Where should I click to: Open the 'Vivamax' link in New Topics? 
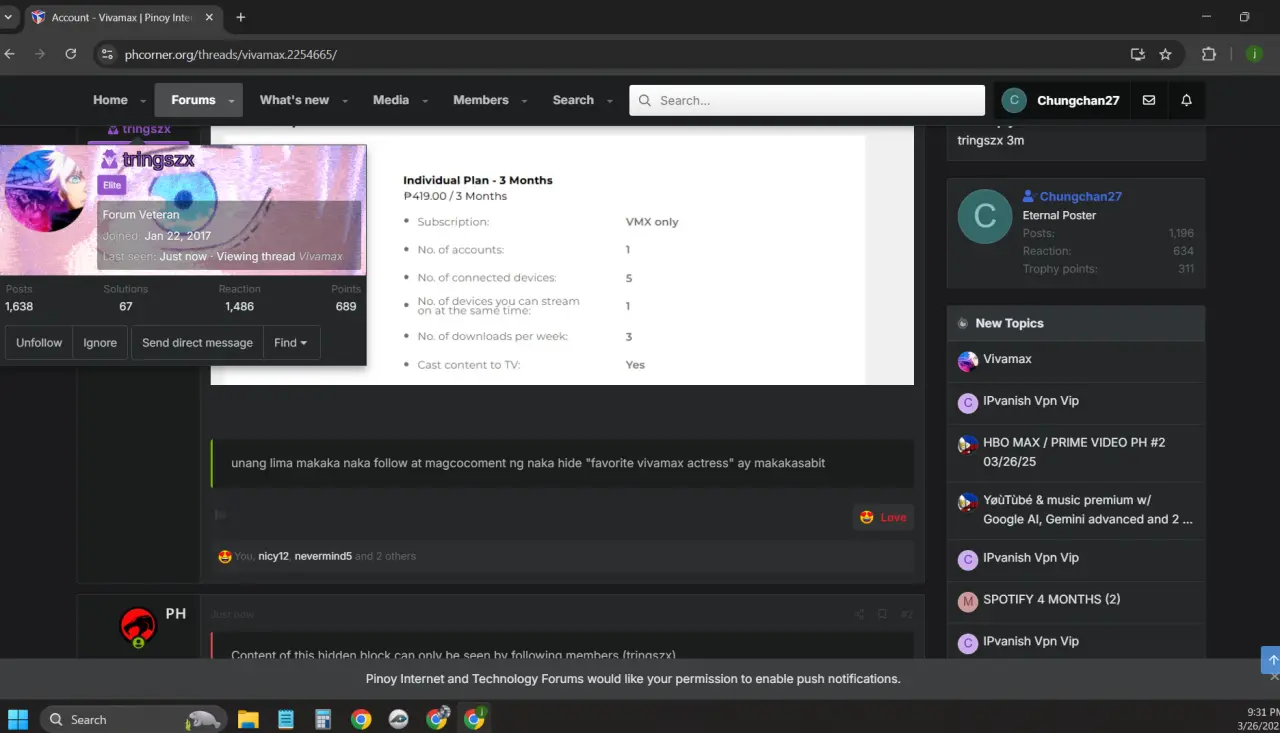(x=1007, y=359)
